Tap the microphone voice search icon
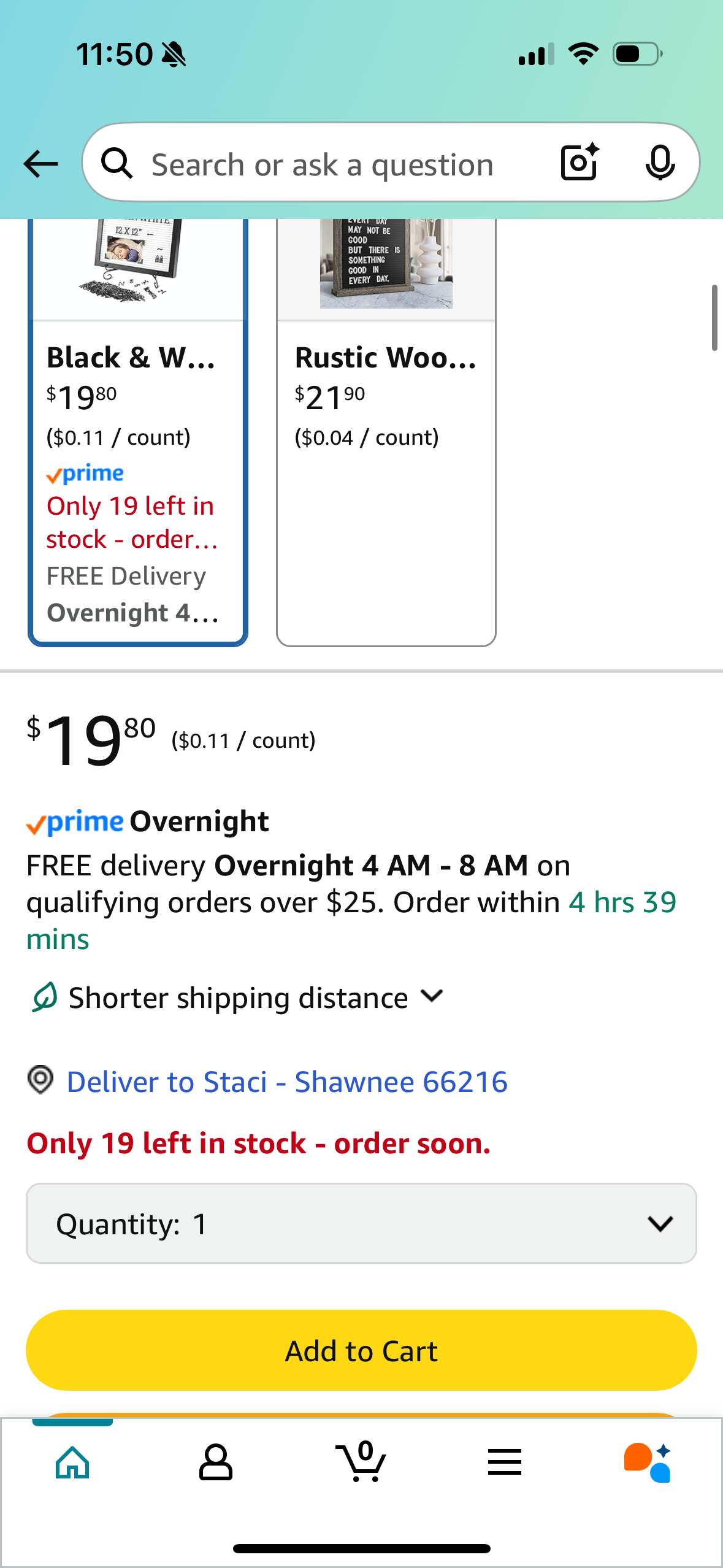The width and height of the screenshot is (723, 1568). coord(660,163)
